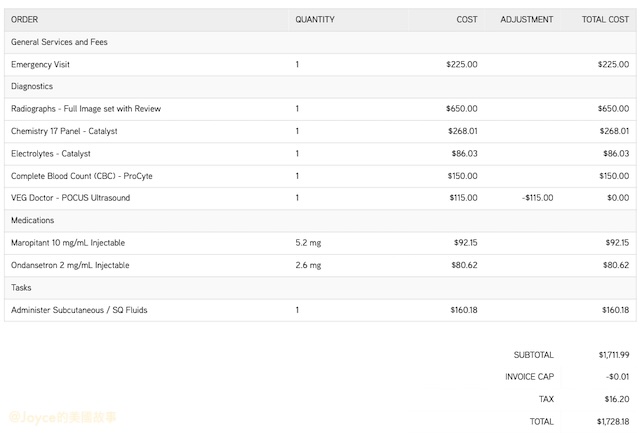640x433 pixels.
Task: Select the Emergency Visit line item
Action: tap(40, 65)
